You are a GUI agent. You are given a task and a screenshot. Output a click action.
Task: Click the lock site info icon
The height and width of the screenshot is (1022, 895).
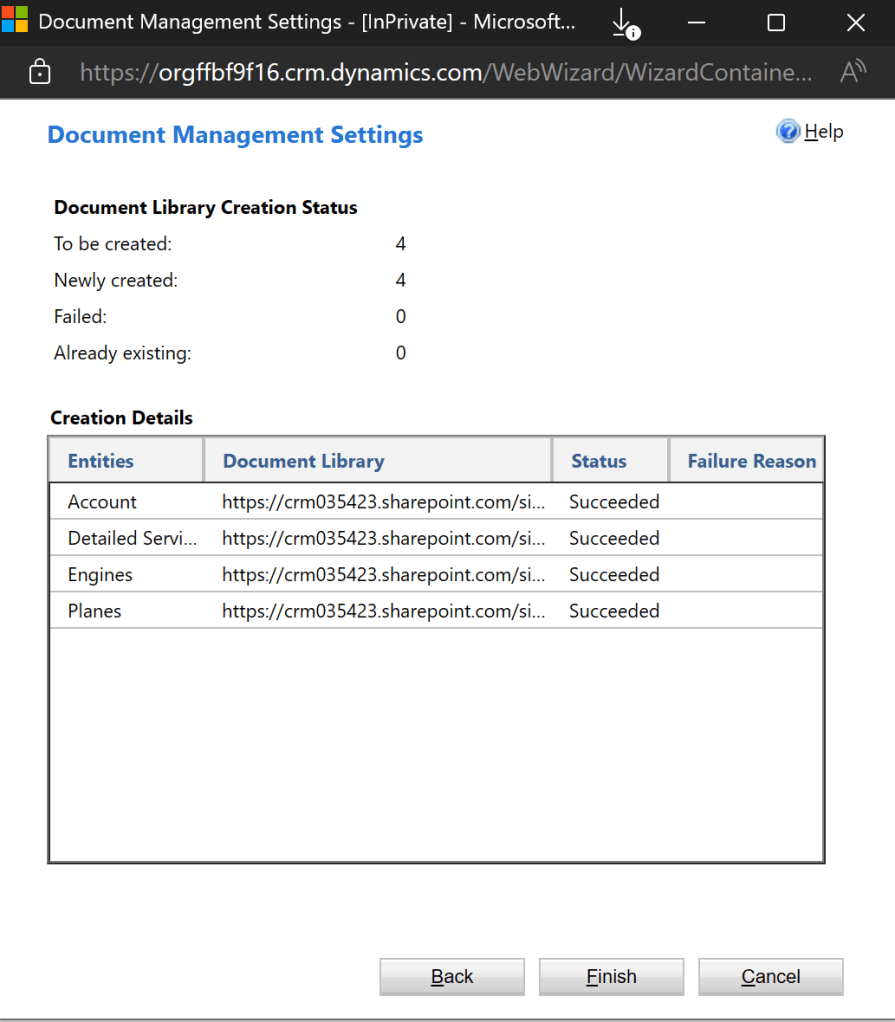[x=39, y=72]
